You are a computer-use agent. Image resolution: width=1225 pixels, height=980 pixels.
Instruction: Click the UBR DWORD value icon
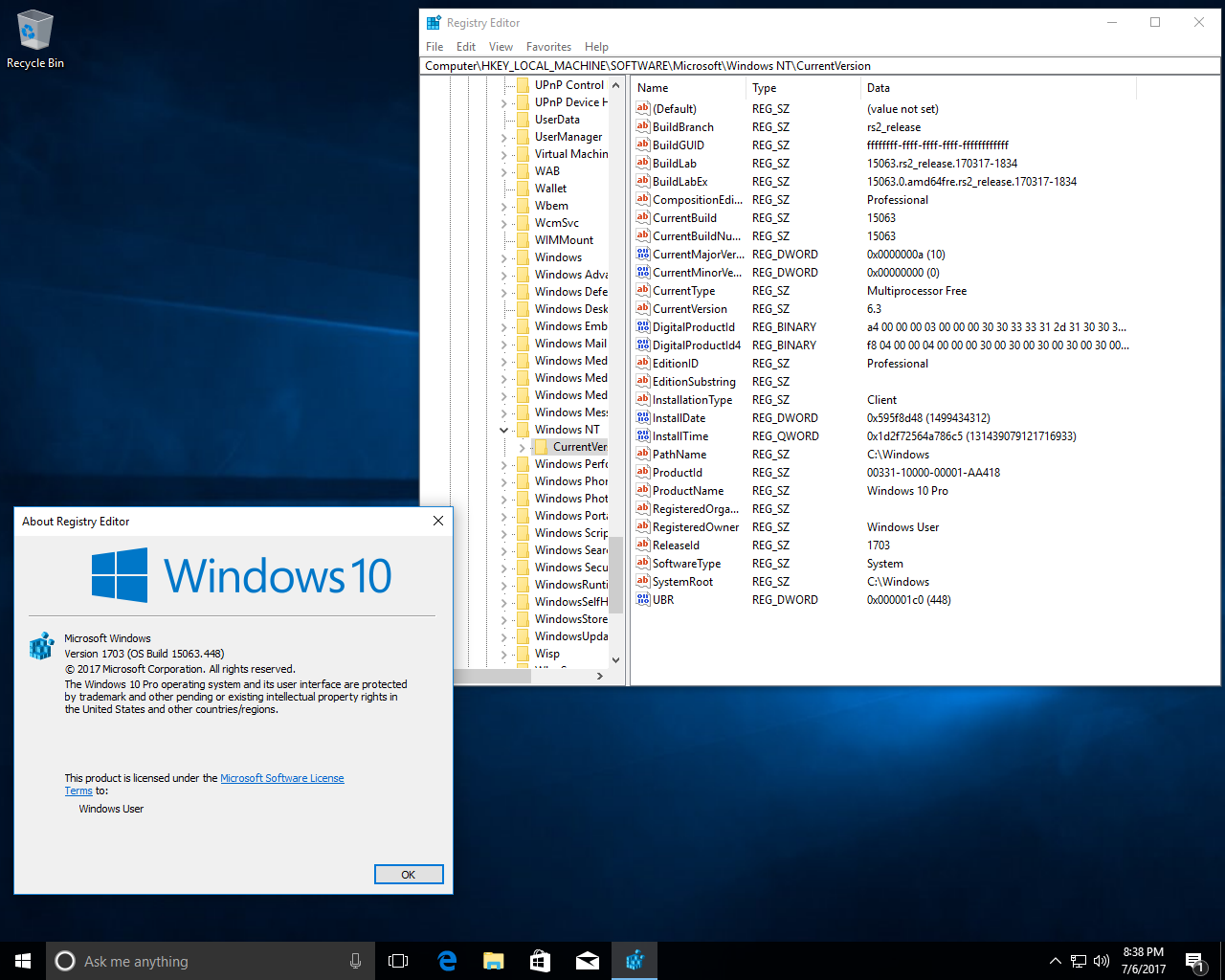643,600
